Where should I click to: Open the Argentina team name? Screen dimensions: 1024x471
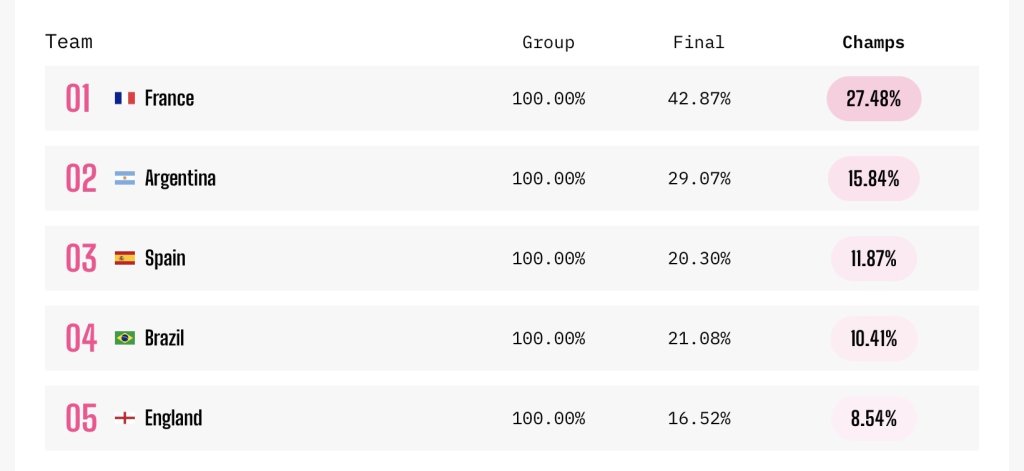tap(180, 178)
